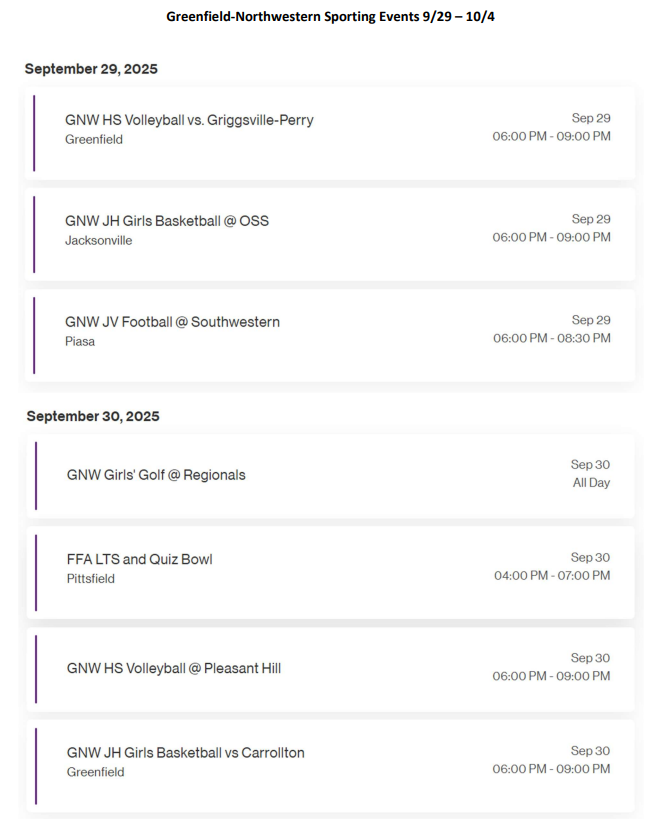Click the Greenfield-Northwestern Sporting Events page title
Viewport: 662px width, 832px height.
pyautogui.click(x=330, y=18)
